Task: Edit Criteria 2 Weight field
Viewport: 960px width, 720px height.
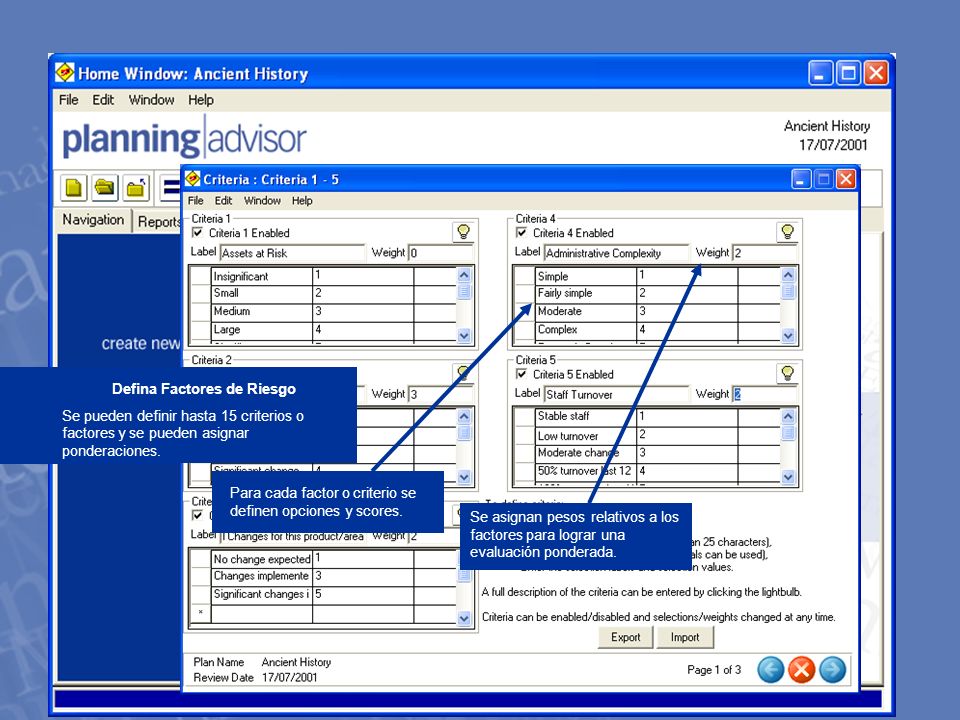Action: click(441, 394)
